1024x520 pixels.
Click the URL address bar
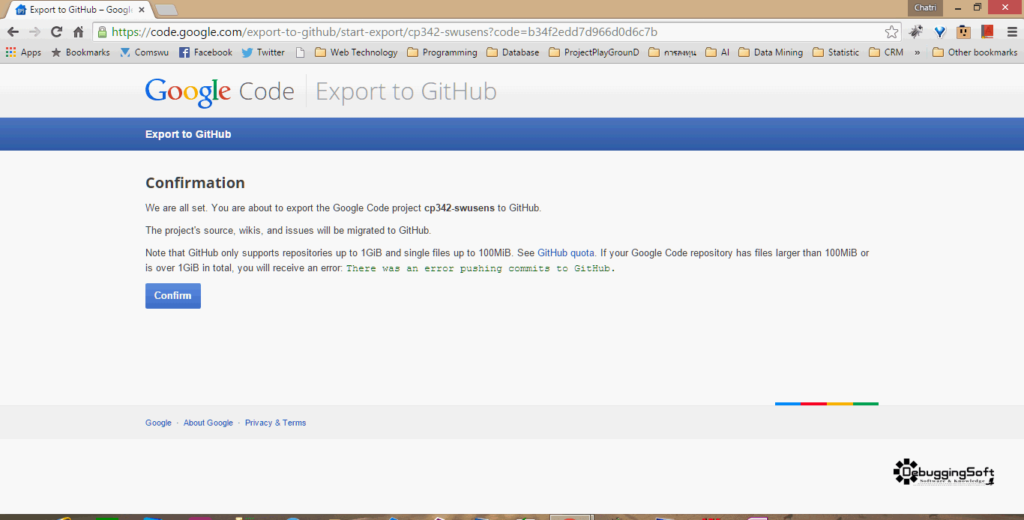click(496, 31)
